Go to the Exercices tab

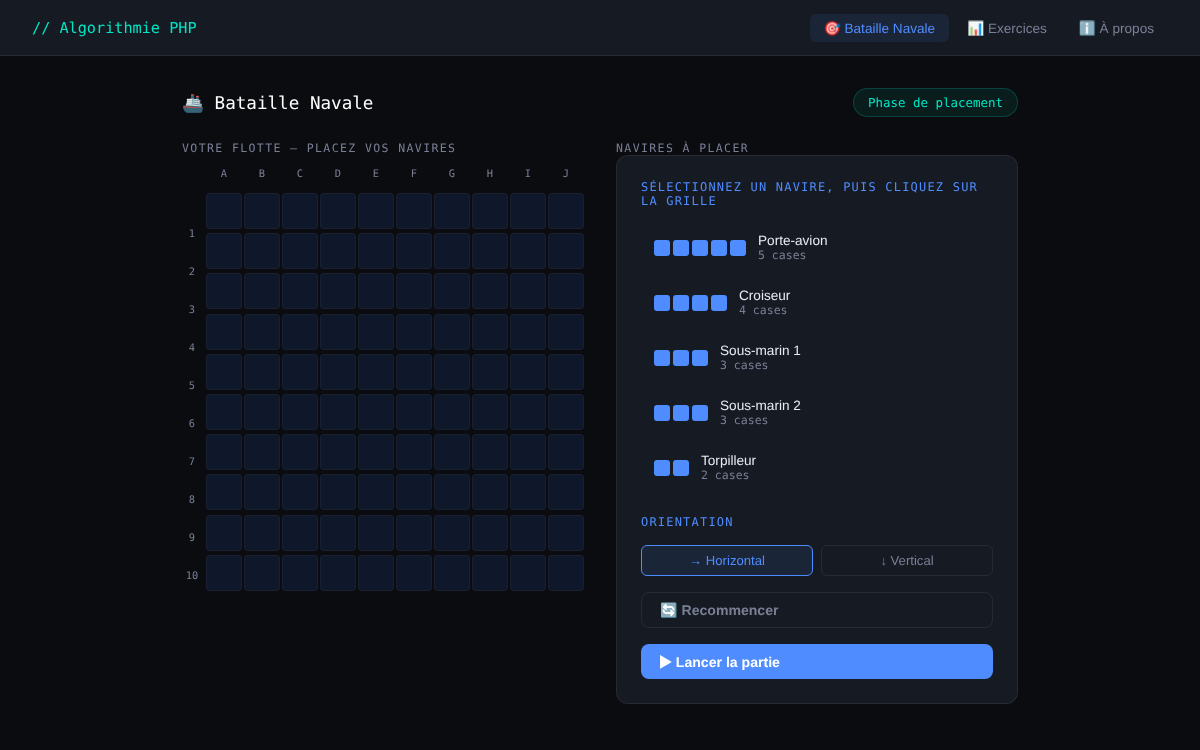[1007, 28]
